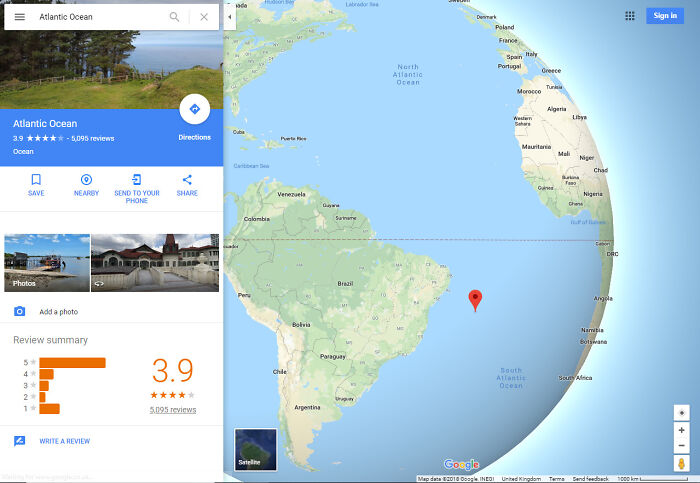The image size is (700, 483).
Task: Open the Google apps grid
Action: (629, 16)
